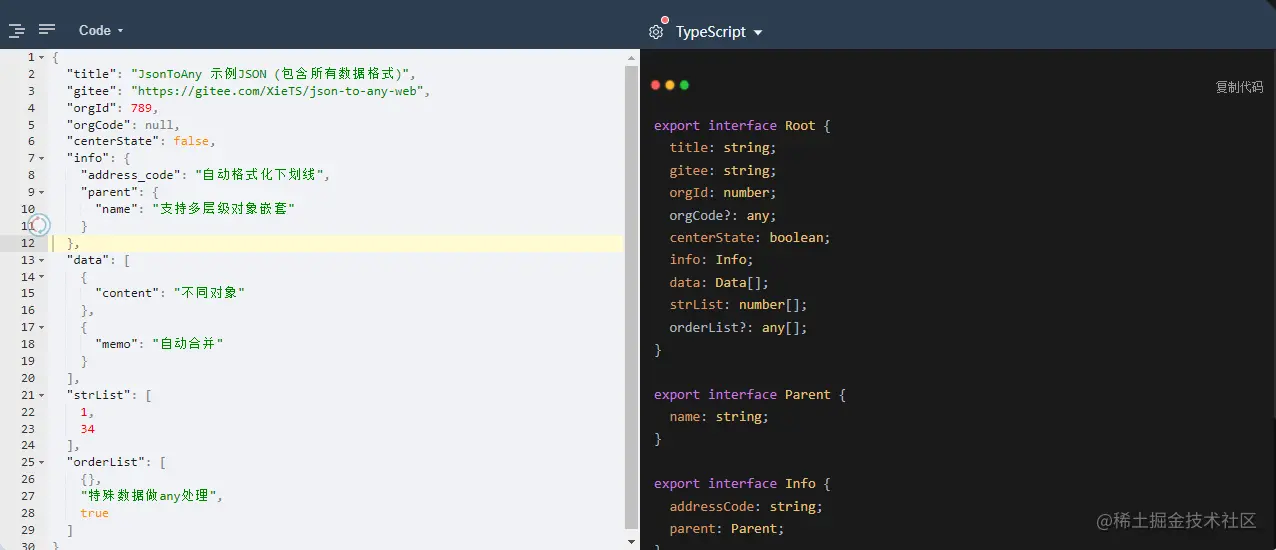This screenshot has width=1276, height=550.
Task: Click the "address_code" key
Action: (131, 175)
